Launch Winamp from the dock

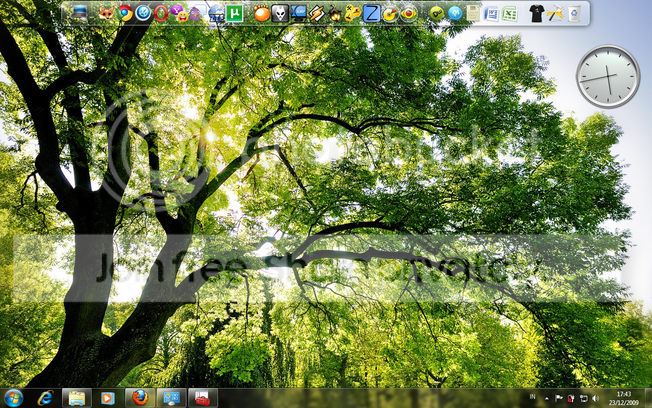[x=317, y=13]
